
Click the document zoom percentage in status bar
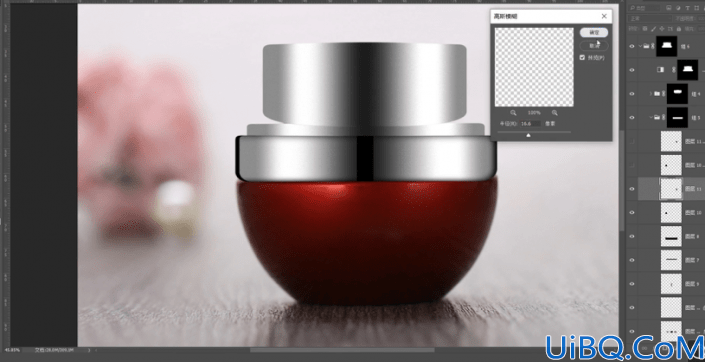pos(12,349)
